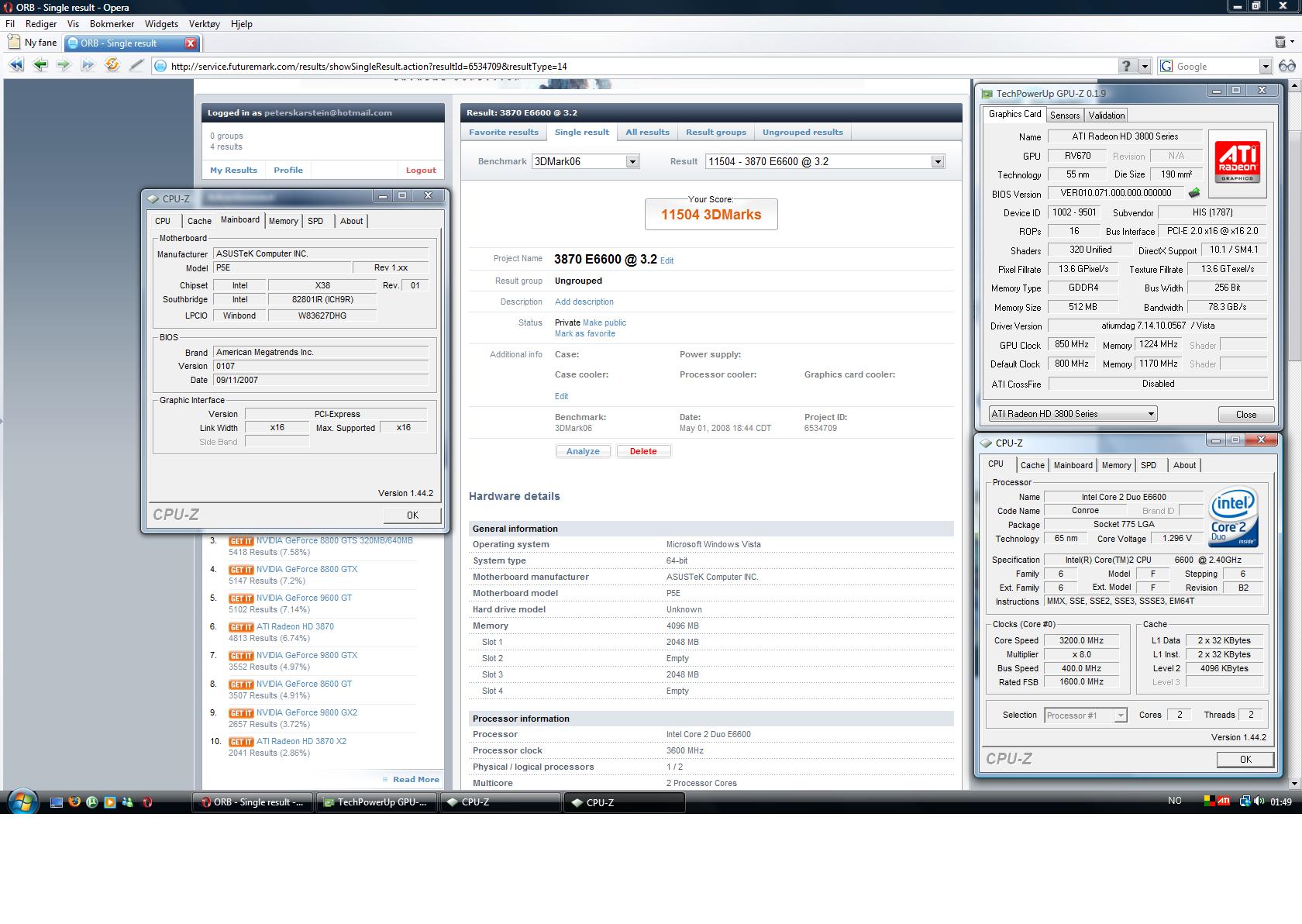Click the Intel Core 2 Duo logo

click(1232, 517)
